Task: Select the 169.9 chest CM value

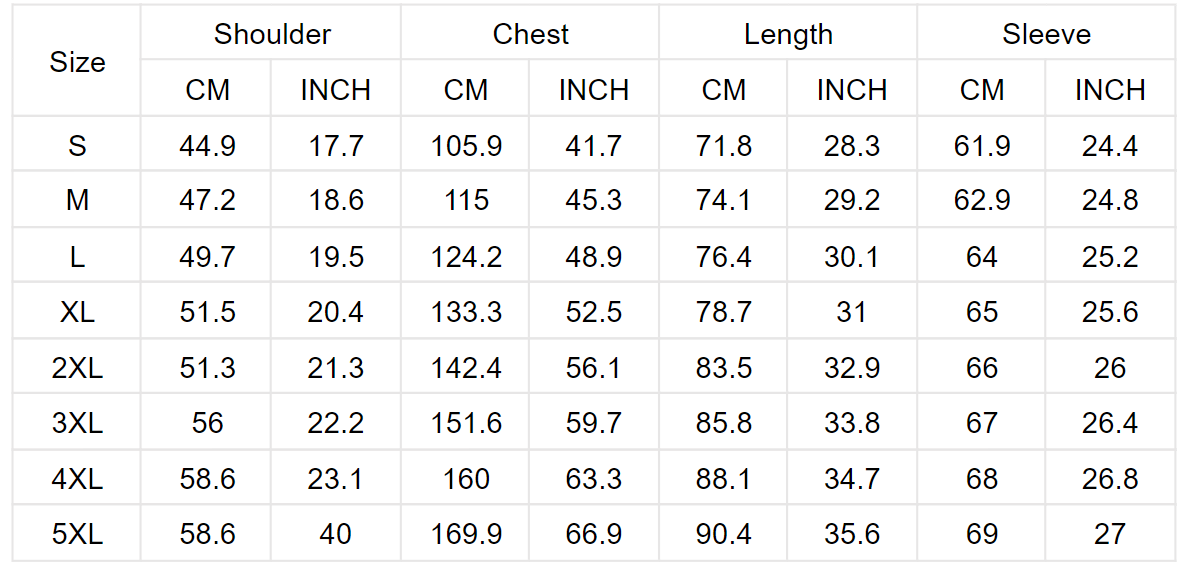Action: (x=466, y=534)
